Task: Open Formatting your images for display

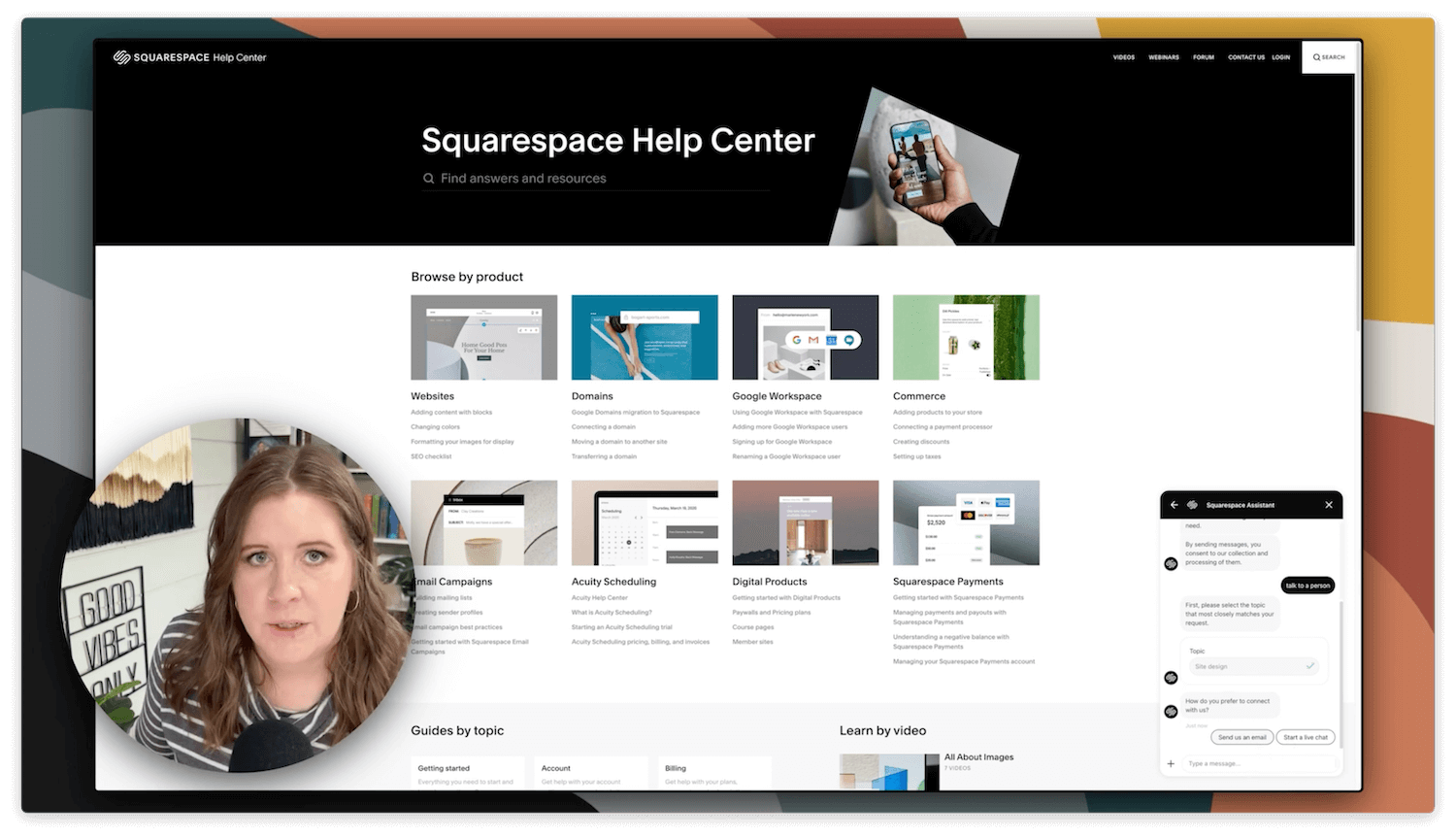Action: point(462,442)
